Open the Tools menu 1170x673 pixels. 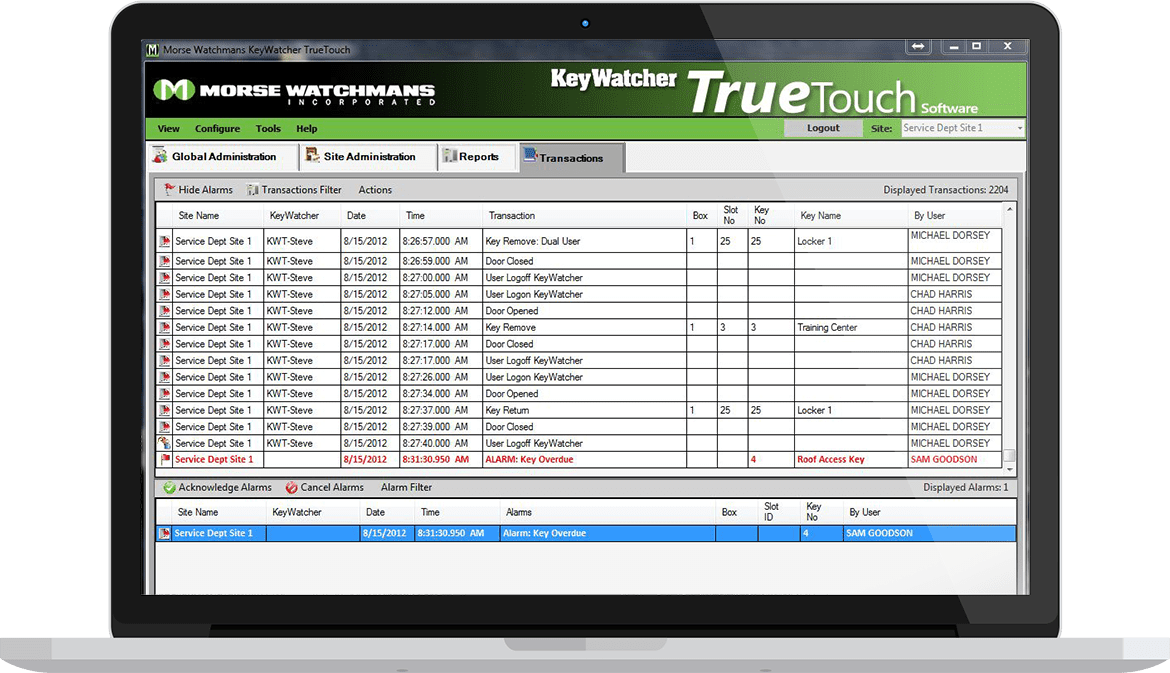click(268, 129)
